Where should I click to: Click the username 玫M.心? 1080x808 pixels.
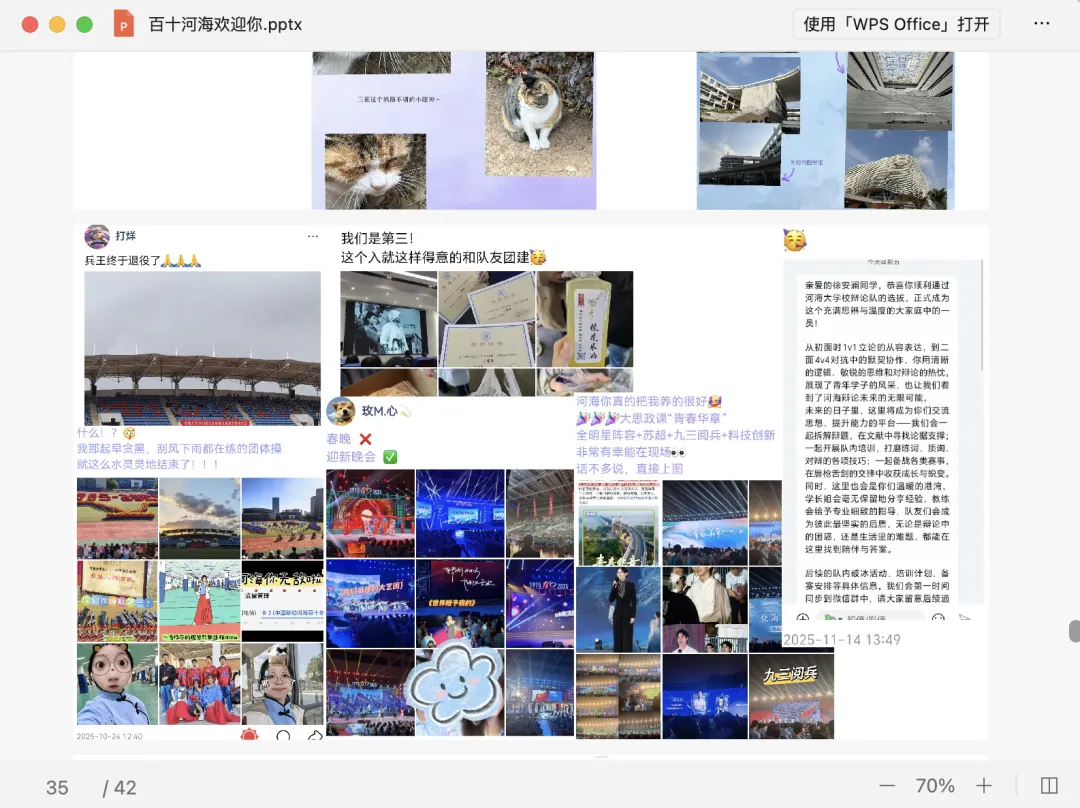click(x=380, y=411)
